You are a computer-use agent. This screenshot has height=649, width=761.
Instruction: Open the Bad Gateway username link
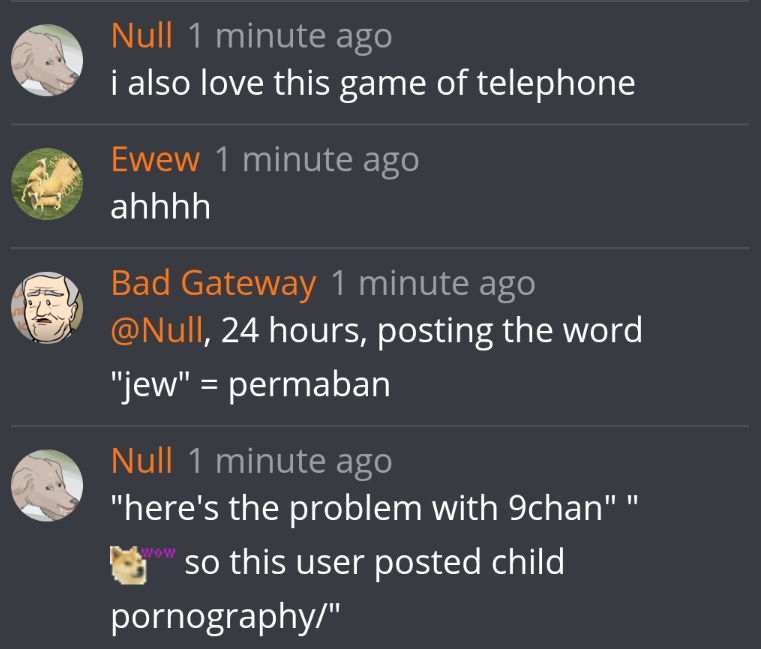(x=214, y=283)
